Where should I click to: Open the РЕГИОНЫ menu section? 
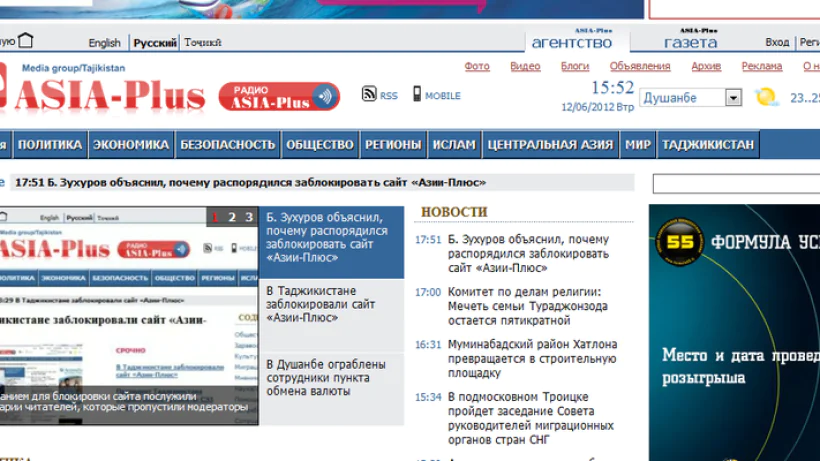[x=393, y=145]
